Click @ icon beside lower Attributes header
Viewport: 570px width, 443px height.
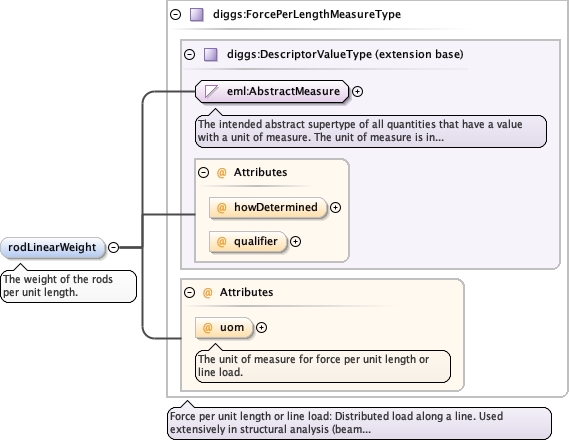click(x=207, y=293)
